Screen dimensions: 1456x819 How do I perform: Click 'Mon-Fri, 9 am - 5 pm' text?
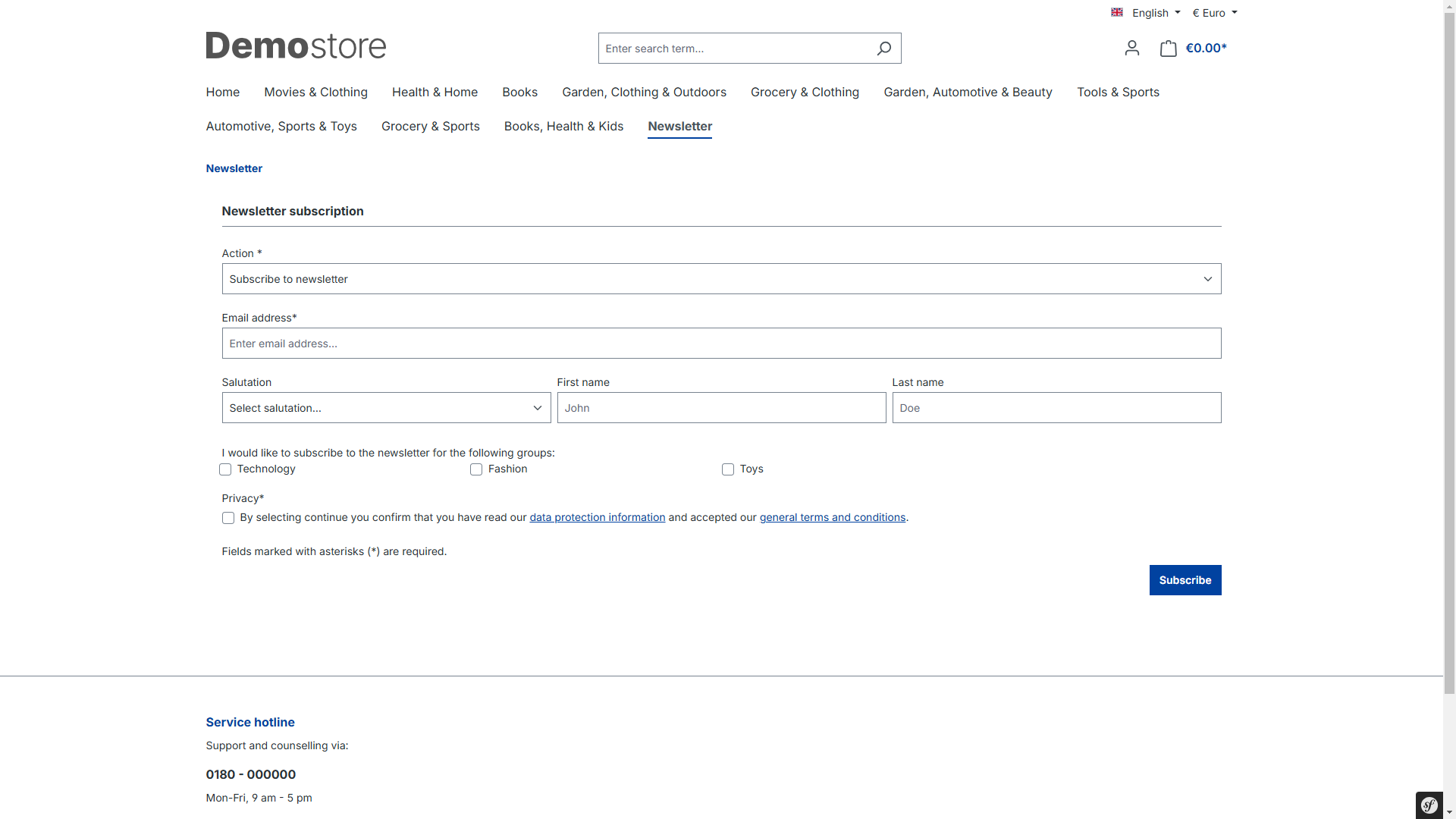click(259, 798)
